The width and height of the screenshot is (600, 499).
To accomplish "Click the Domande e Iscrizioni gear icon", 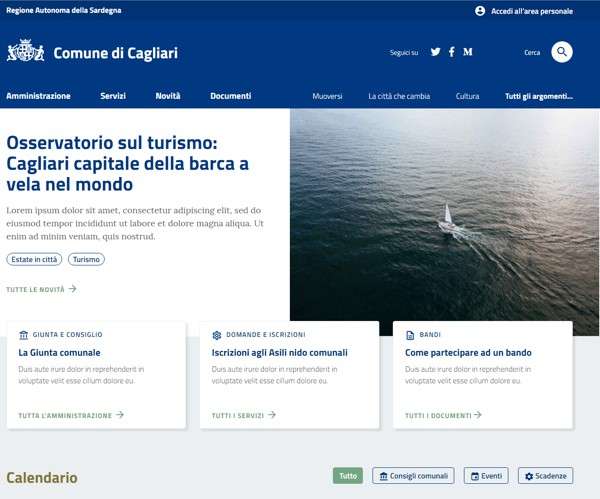I will pyautogui.click(x=217, y=335).
